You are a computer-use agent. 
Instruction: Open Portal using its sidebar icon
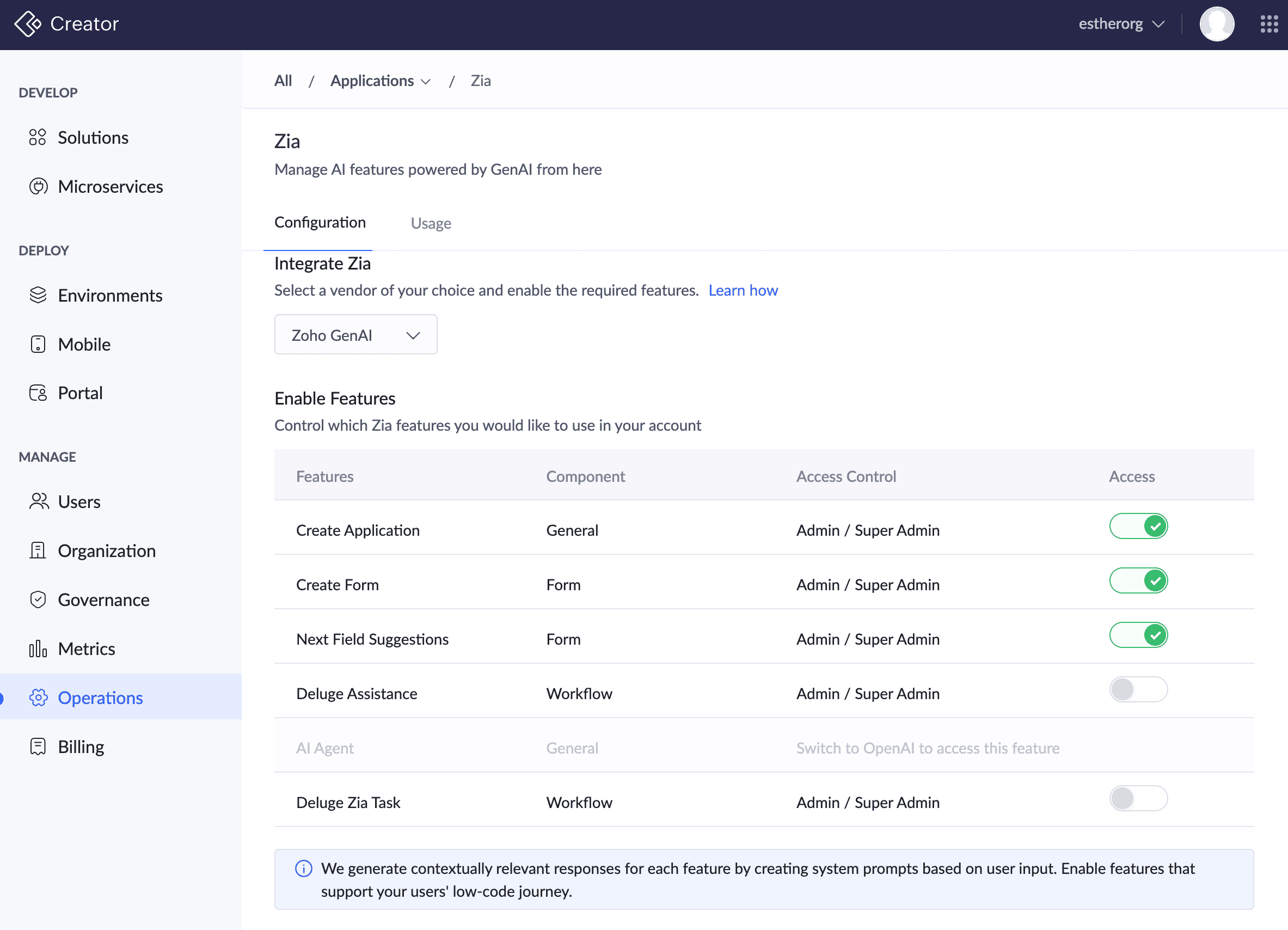pos(38,393)
